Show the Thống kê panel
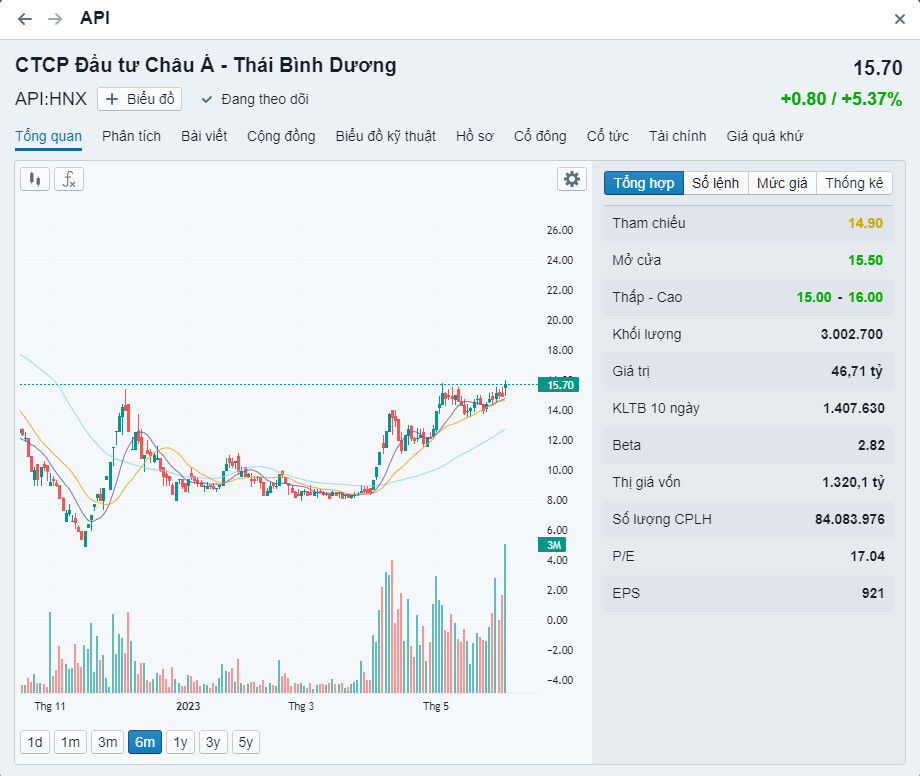The image size is (920, 776). pyautogui.click(x=854, y=183)
